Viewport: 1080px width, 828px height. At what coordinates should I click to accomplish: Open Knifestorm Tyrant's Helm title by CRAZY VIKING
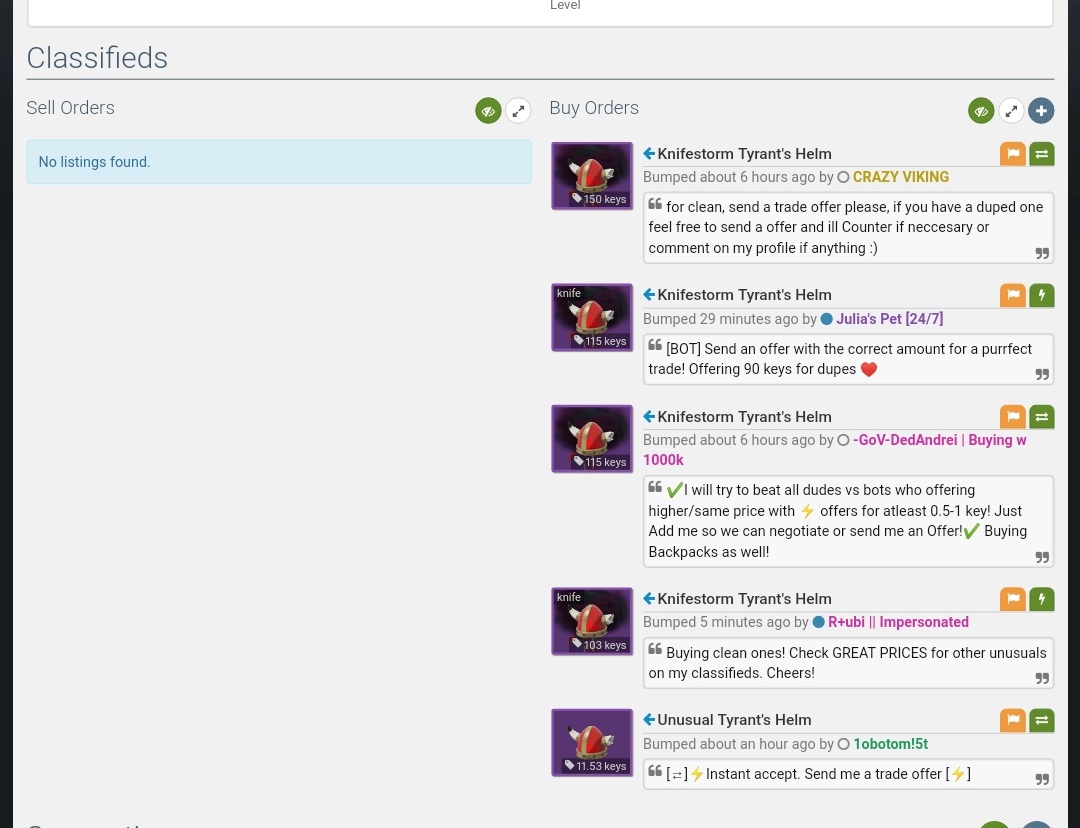pyautogui.click(x=744, y=154)
